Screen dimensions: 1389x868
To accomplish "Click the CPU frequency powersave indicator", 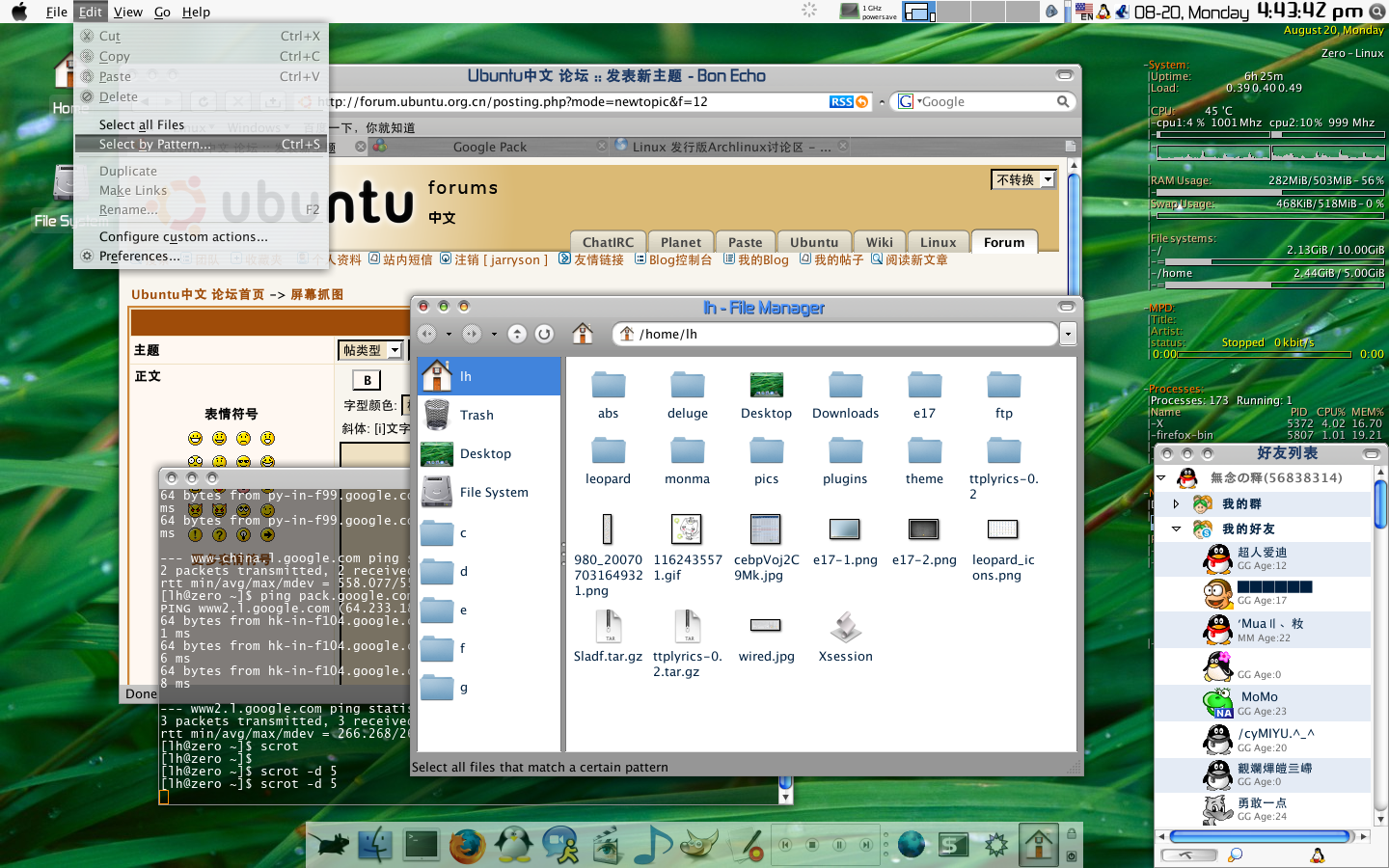I will [869, 12].
